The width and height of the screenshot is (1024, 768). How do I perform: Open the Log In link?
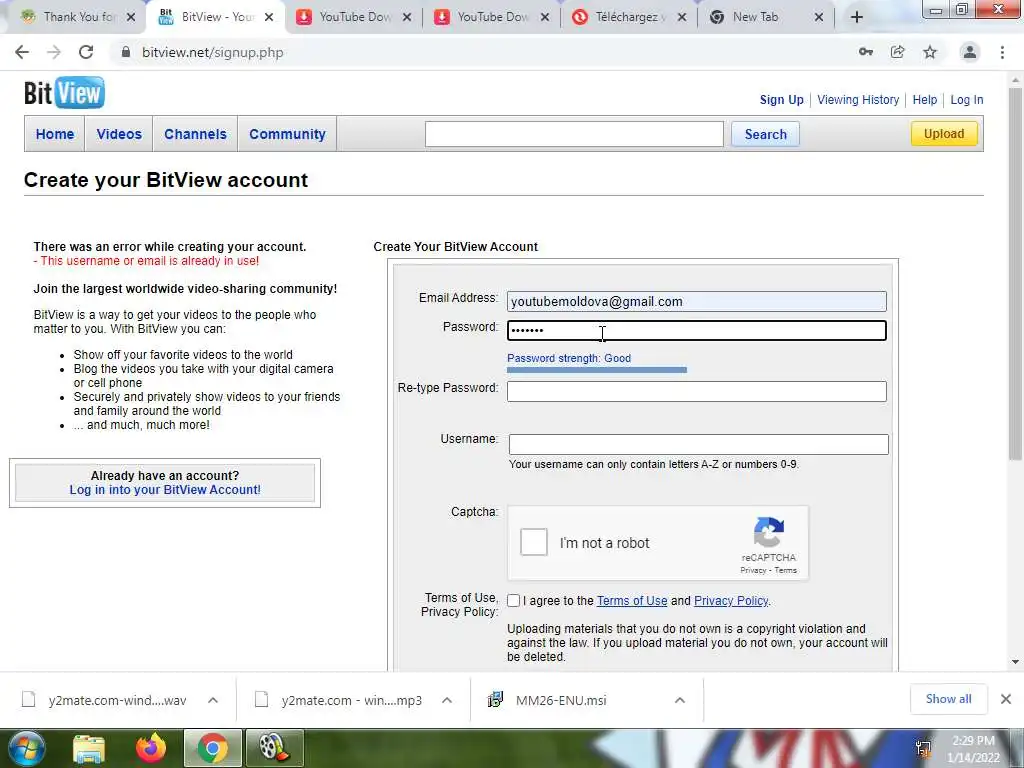click(967, 100)
